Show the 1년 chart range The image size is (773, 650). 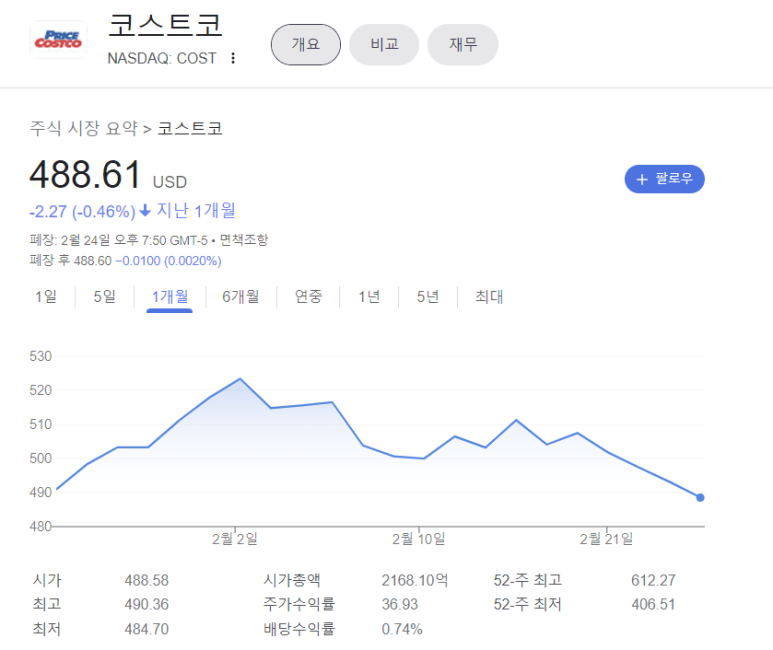[369, 297]
